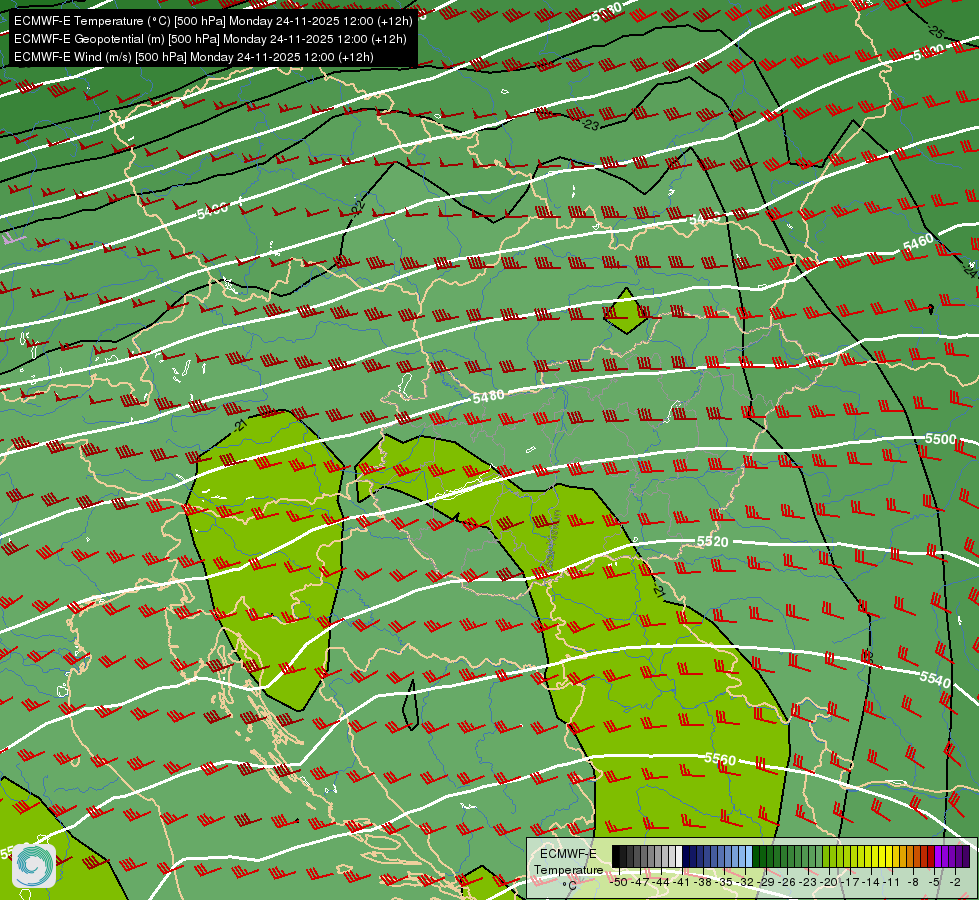Click the -25 isotherm label on map

pyautogui.click(x=935, y=30)
